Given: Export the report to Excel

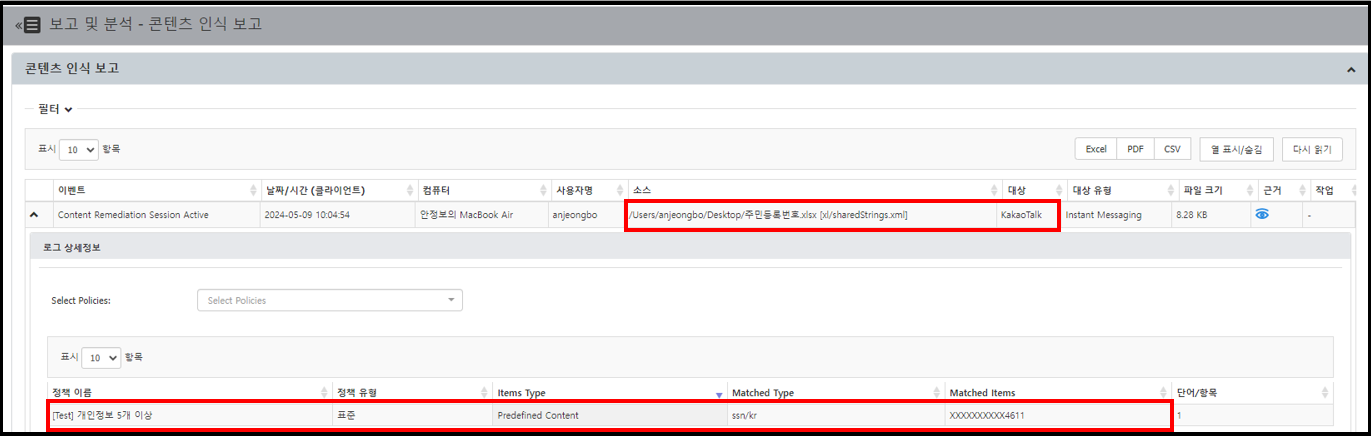Looking at the screenshot, I should pos(1096,149).
